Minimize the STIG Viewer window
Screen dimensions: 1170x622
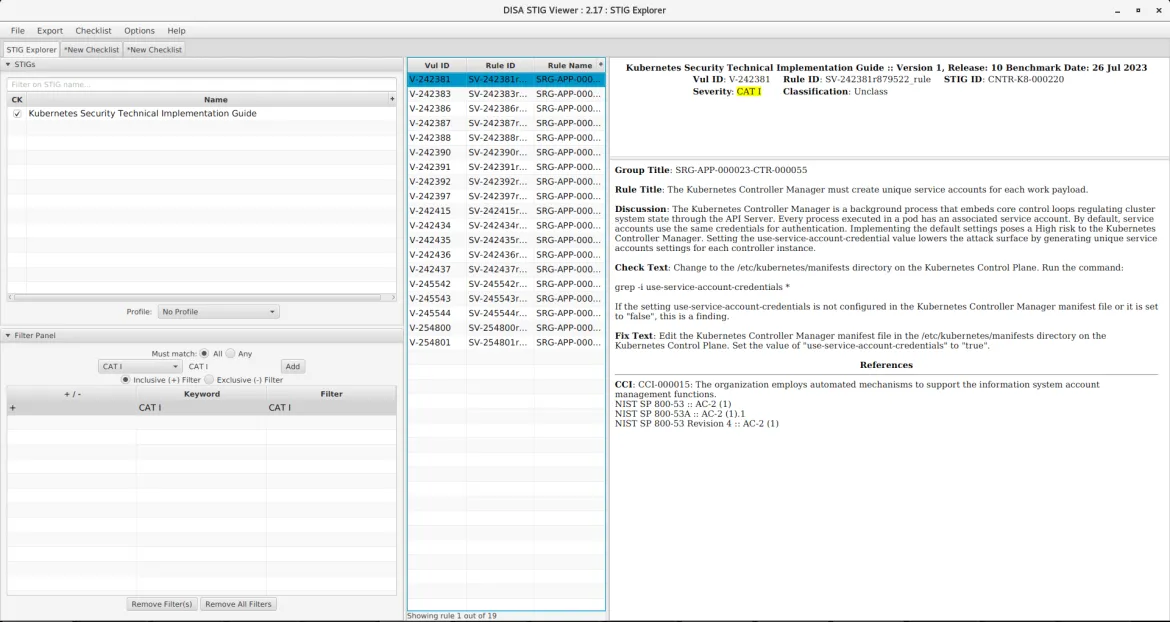pyautogui.click(x=1117, y=10)
